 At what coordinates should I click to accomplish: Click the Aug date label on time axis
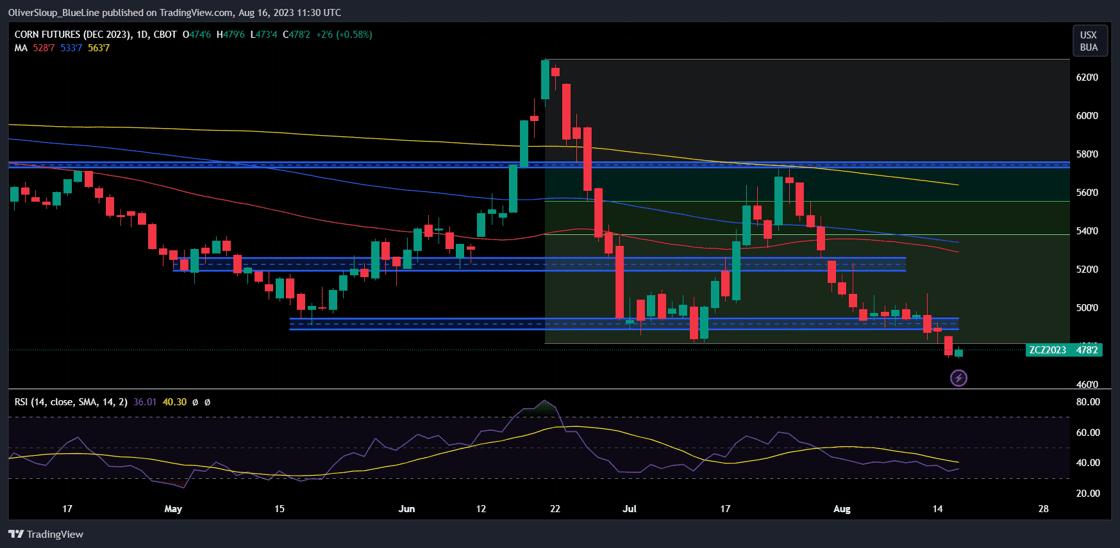click(843, 509)
